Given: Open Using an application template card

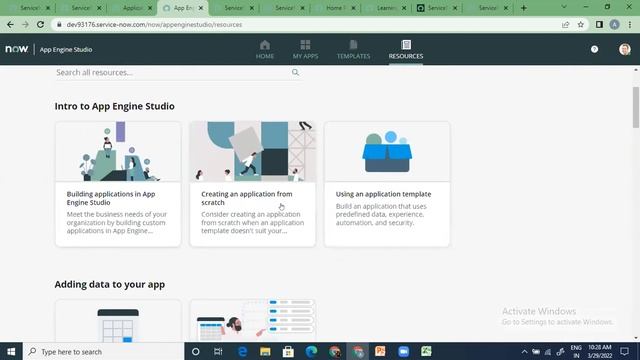Looking at the screenshot, I should click(387, 184).
